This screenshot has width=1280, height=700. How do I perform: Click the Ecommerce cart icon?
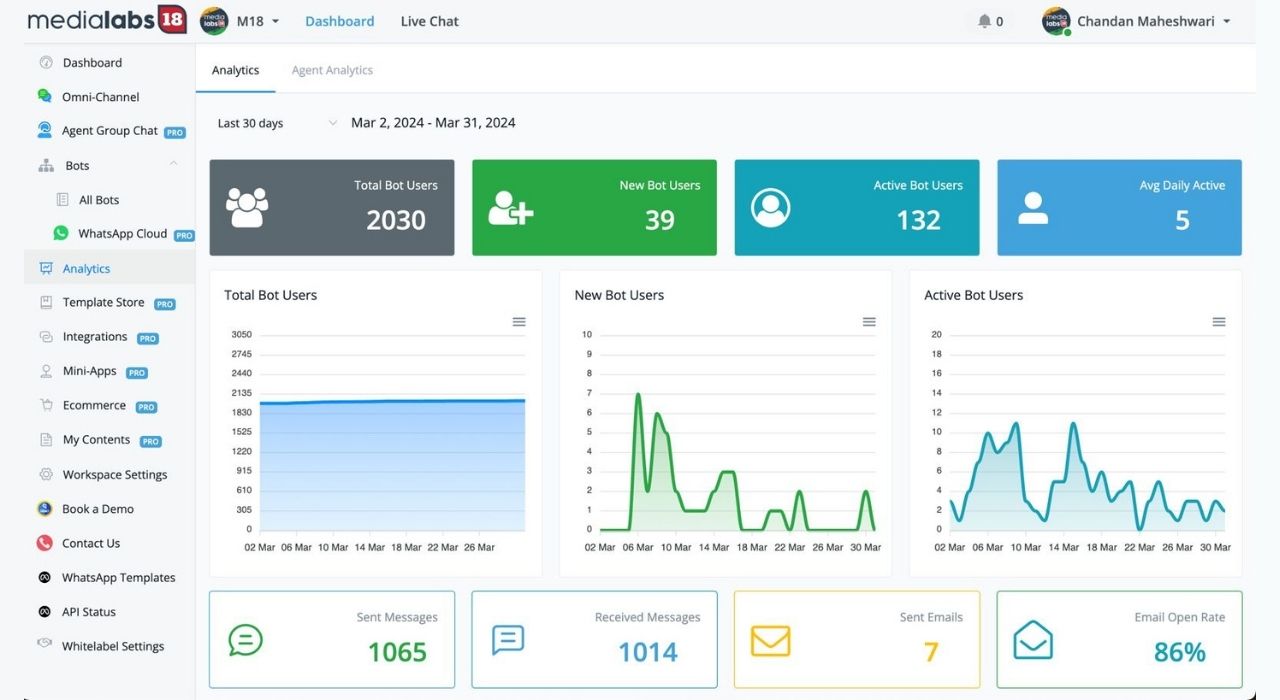click(46, 405)
